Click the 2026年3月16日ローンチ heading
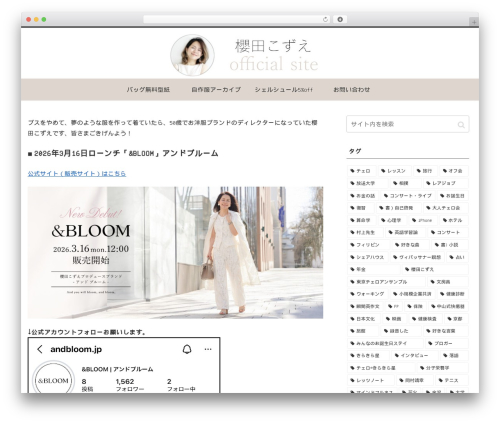500x423 pixels. point(123,153)
